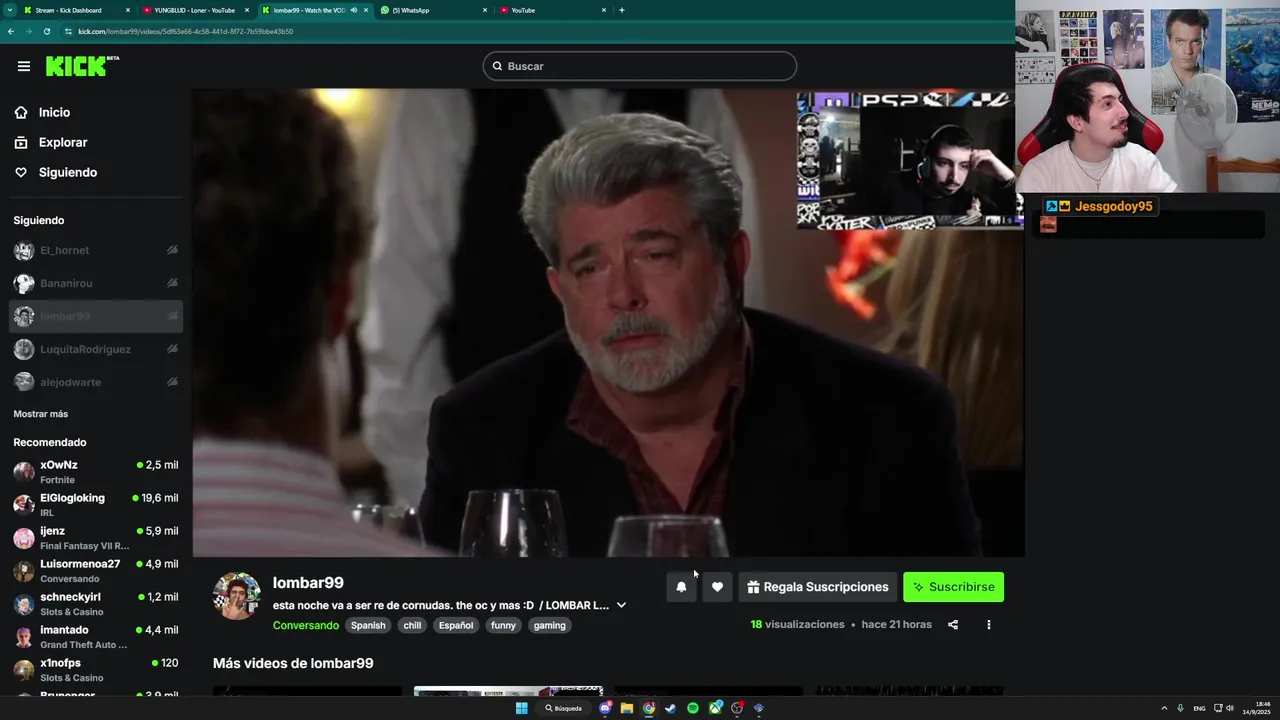Mute the lombar99 tab audio icon
The image size is (1280, 720).
[x=353, y=10]
